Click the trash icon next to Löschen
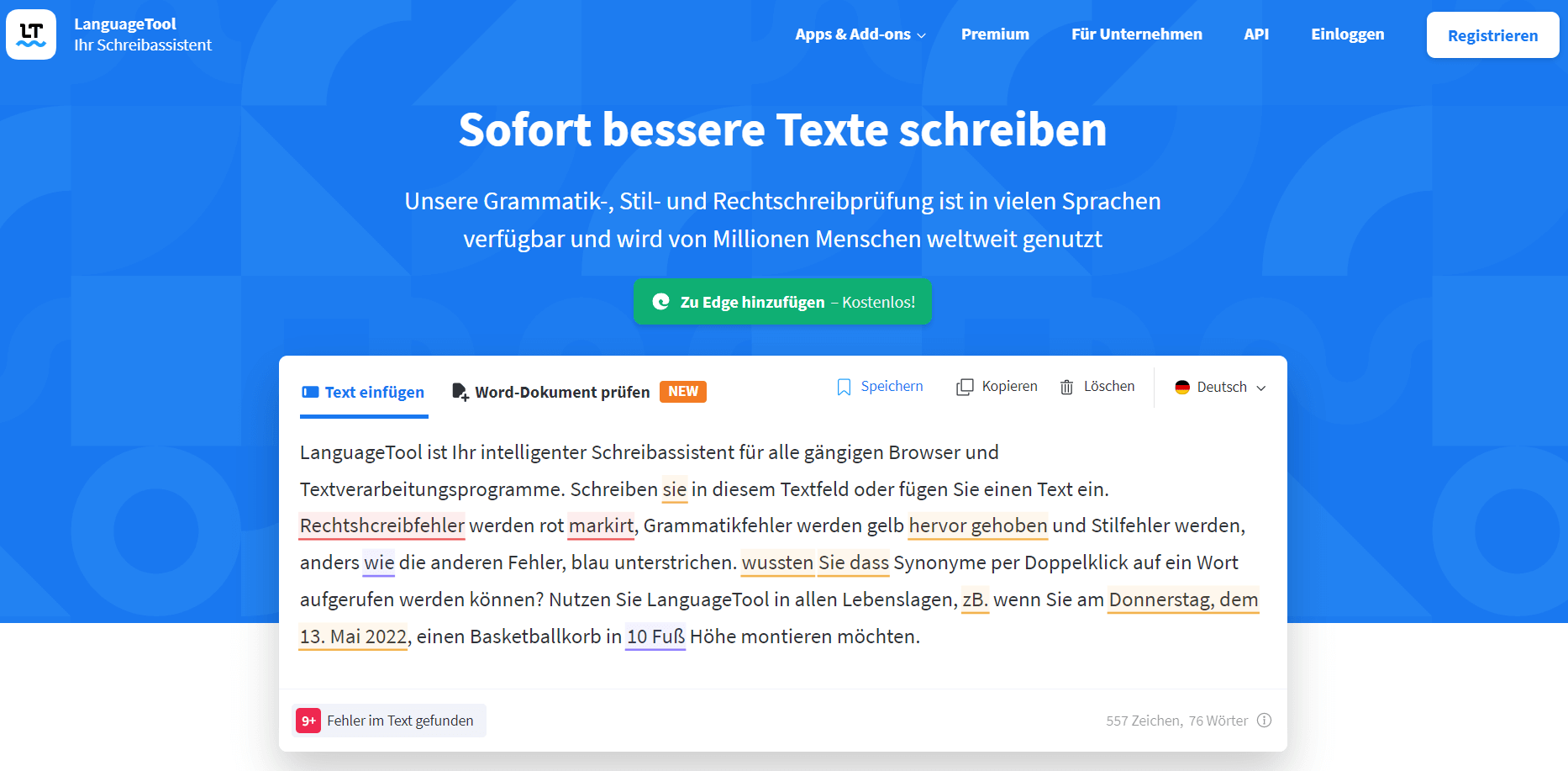This screenshot has height=771, width=1568. pos(1066,387)
